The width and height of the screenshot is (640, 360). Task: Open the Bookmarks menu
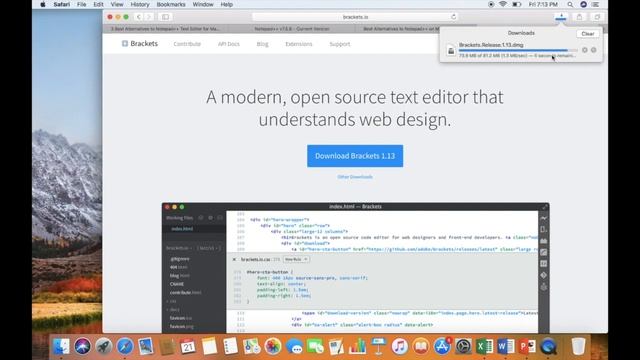coord(171,4)
